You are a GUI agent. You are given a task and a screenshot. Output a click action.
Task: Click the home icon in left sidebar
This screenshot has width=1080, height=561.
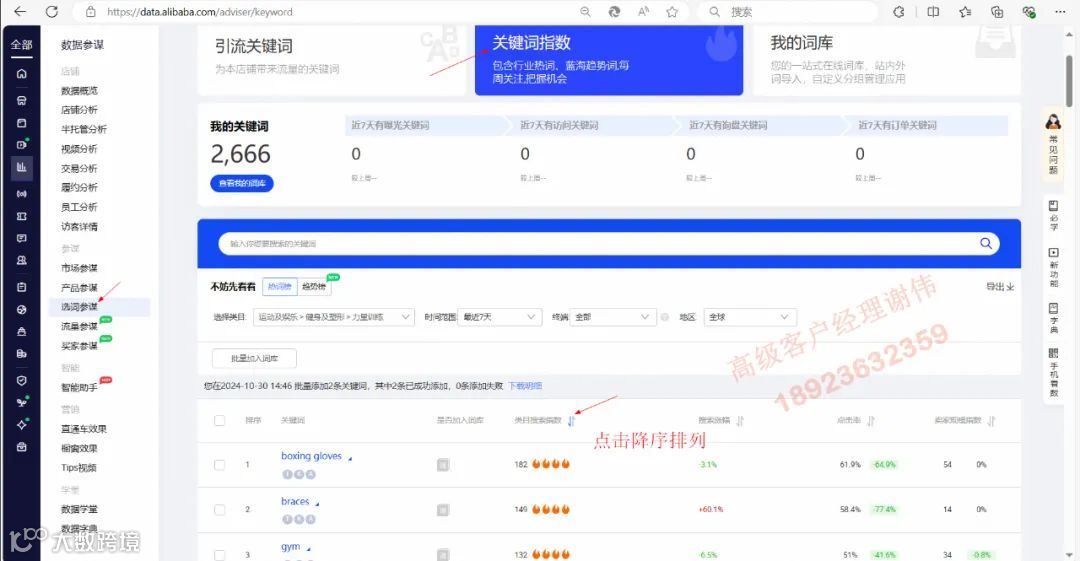[21, 74]
